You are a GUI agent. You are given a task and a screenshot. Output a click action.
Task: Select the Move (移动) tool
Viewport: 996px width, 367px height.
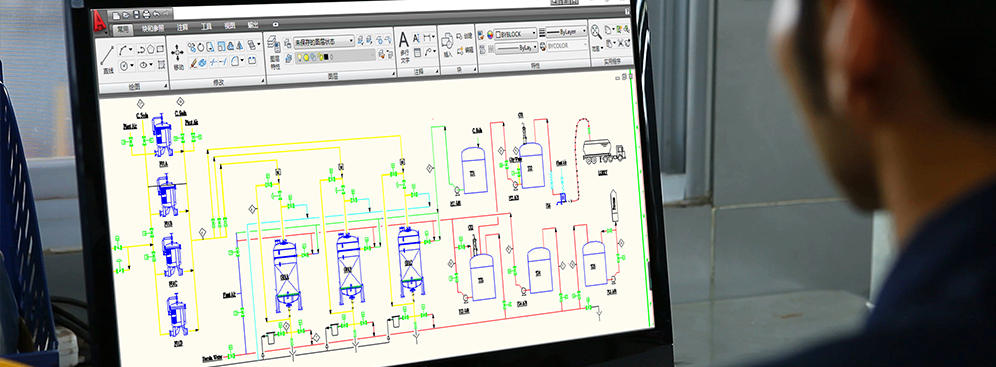[177, 56]
